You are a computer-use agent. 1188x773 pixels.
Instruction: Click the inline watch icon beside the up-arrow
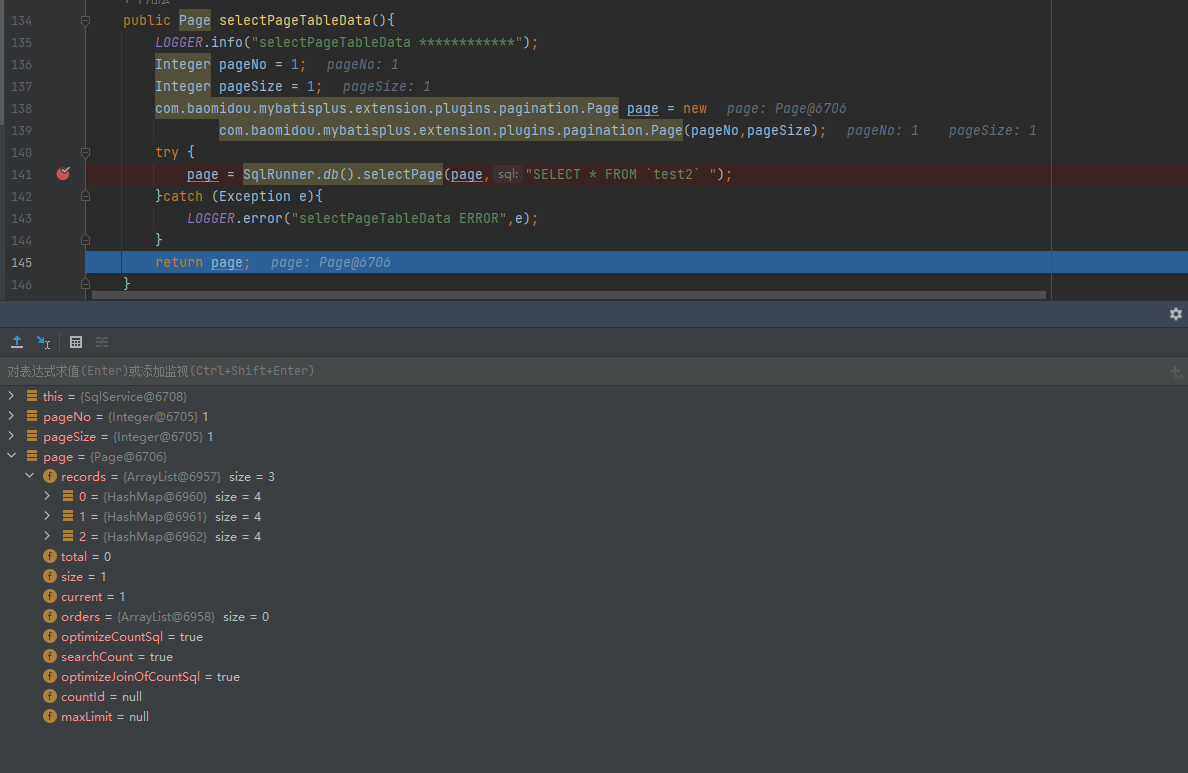pos(43,343)
